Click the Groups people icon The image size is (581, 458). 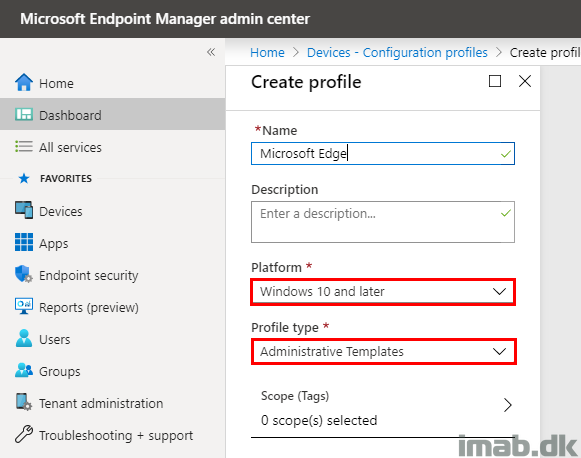pyautogui.click(x=24, y=370)
